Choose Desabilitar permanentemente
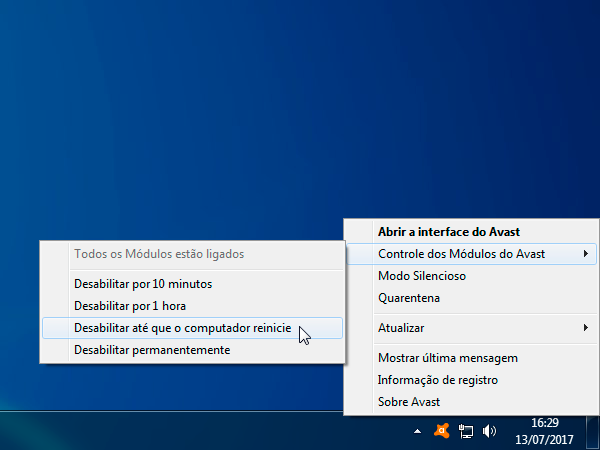The height and width of the screenshot is (450, 600). (192, 350)
